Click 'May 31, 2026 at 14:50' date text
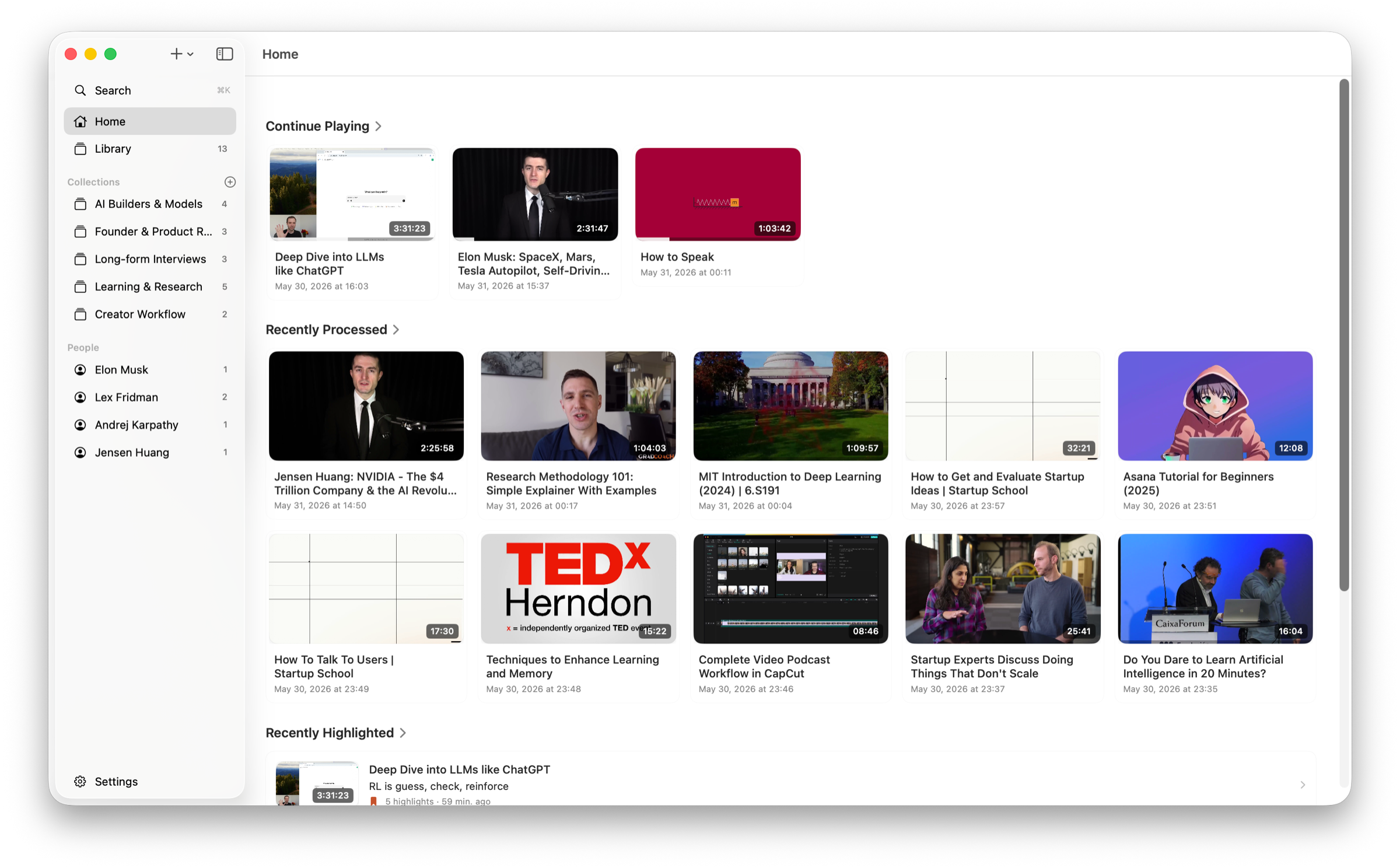Viewport: 1400px width, 868px height. (320, 506)
